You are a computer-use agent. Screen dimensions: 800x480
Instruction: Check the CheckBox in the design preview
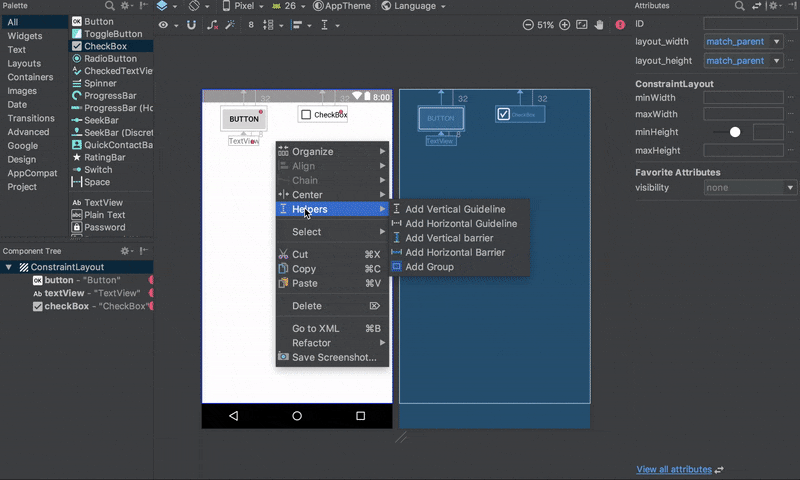click(306, 114)
